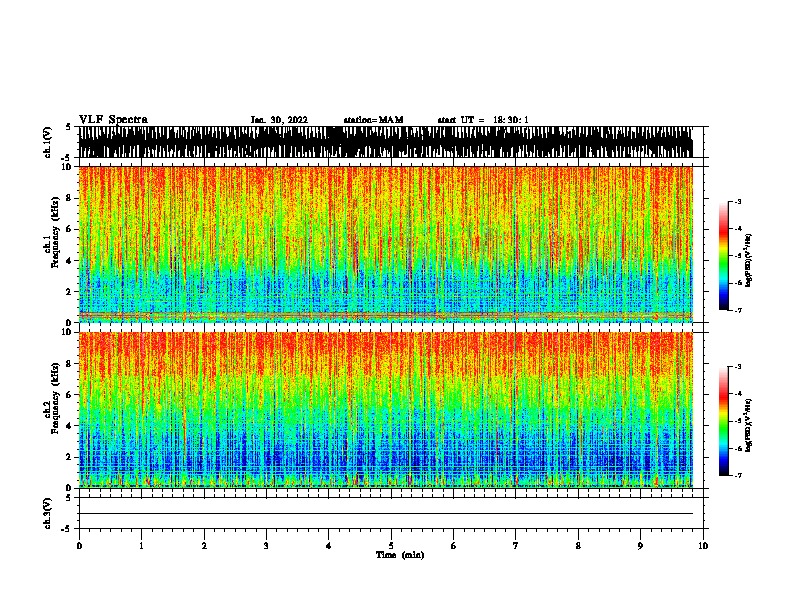The image size is (792, 612).
Task: Click the "ch.3(V)" axis label
Action: click(47, 513)
